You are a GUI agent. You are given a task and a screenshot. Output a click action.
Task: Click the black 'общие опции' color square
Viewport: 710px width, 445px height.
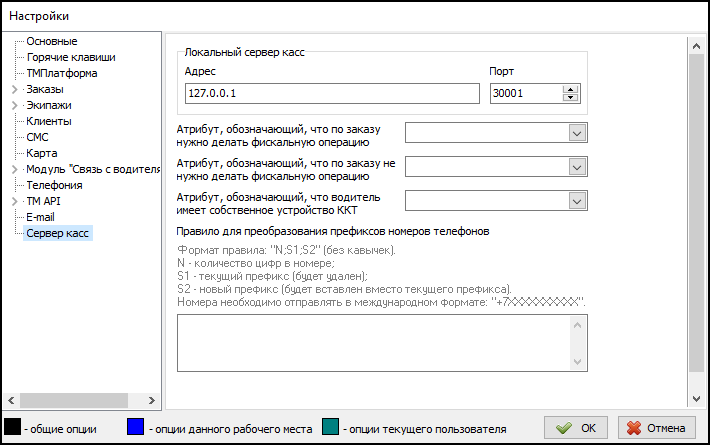point(12,428)
